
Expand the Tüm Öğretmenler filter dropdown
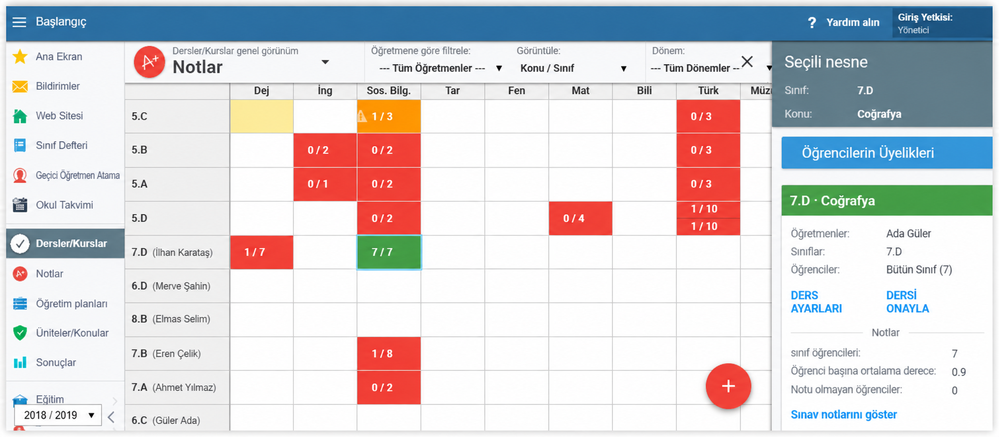[x=440, y=68]
